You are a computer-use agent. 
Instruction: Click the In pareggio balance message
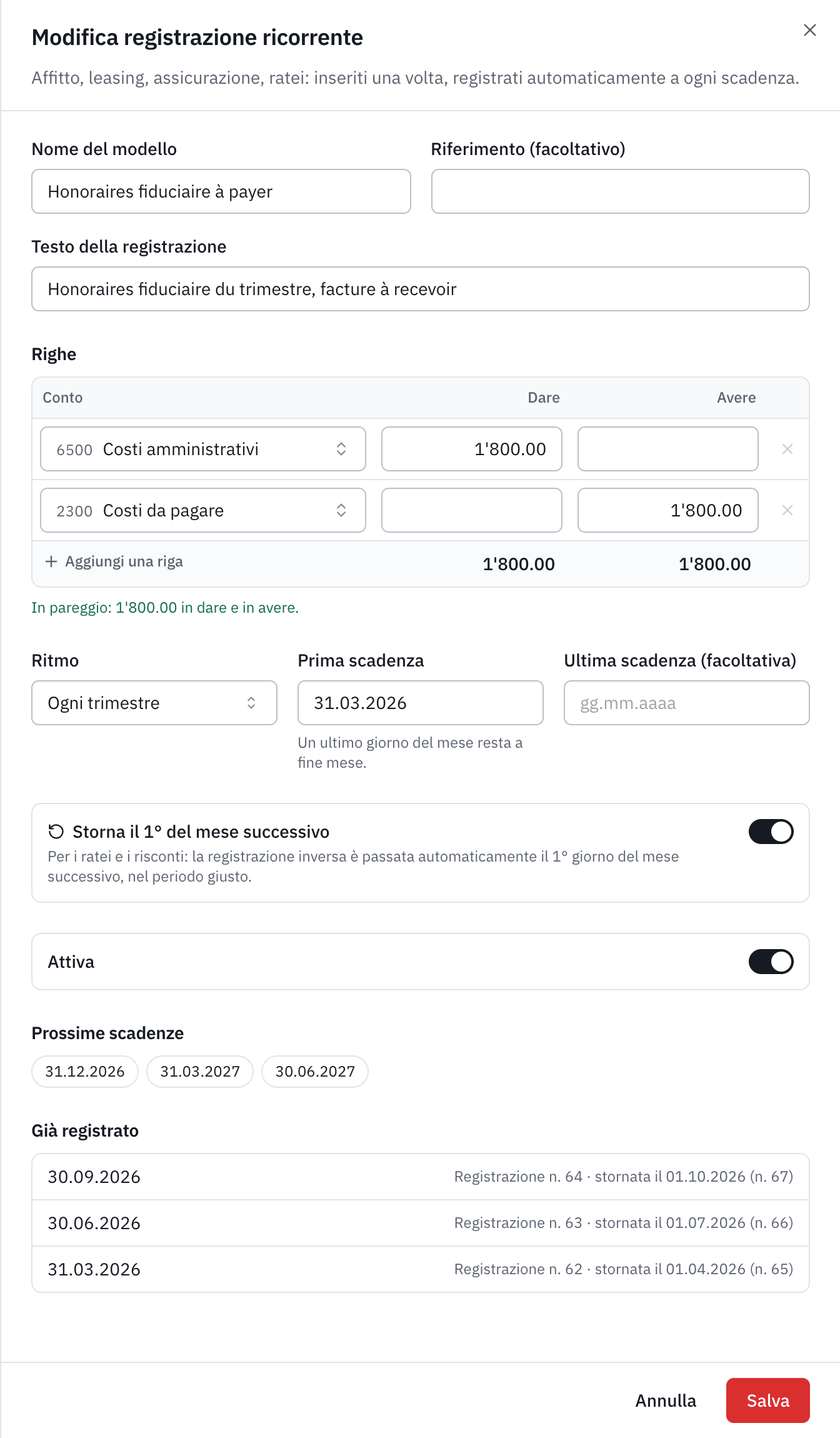pos(165,608)
